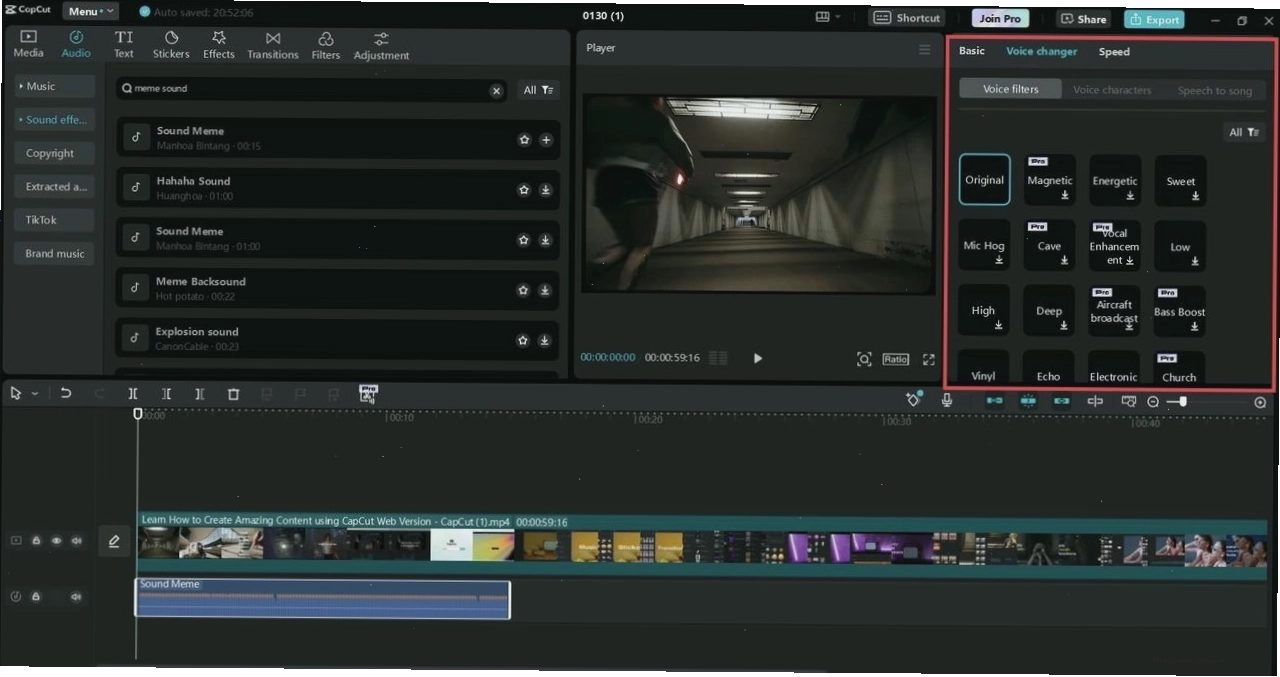The height and width of the screenshot is (677, 1280).
Task: Favorite the Hahaha Sound with star icon
Action: [523, 190]
